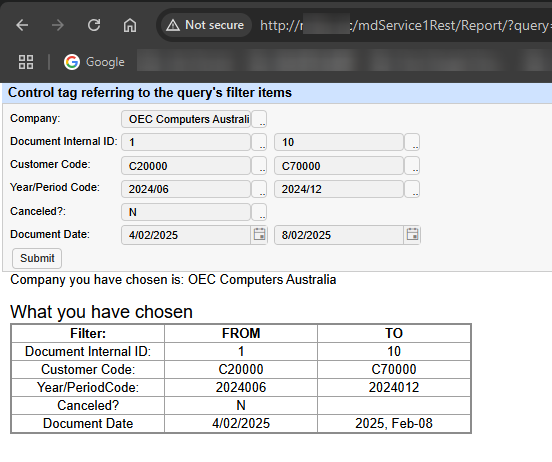
Task: Click Customer Code field containing C70000
Action: (x=339, y=166)
